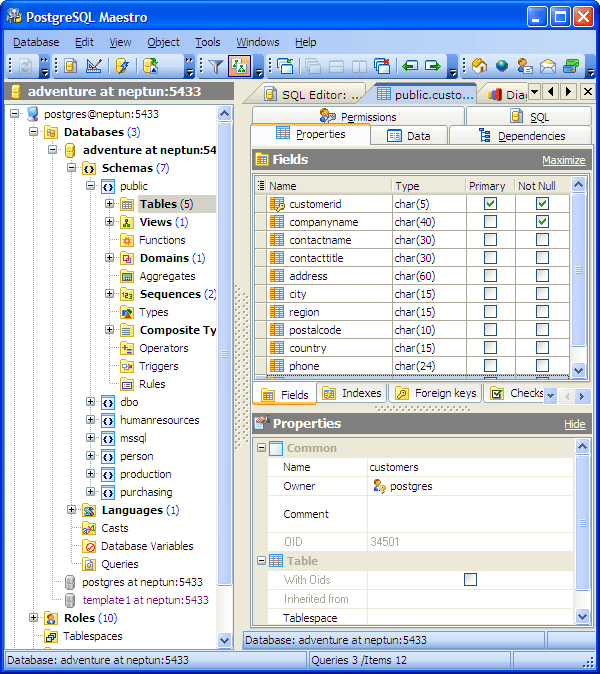Click the postgres owner user icon
This screenshot has width=600, height=674.
379,486
